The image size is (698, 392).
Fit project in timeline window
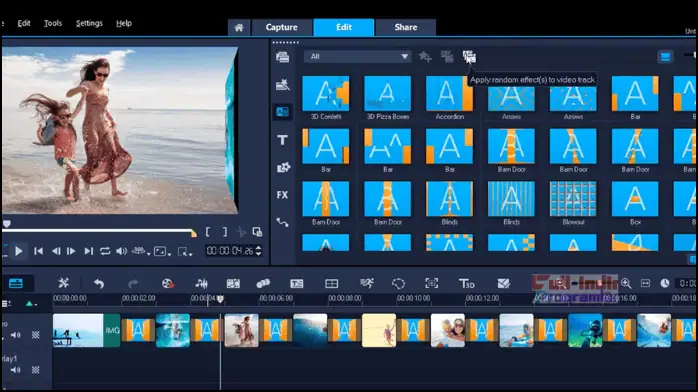[x=645, y=283]
